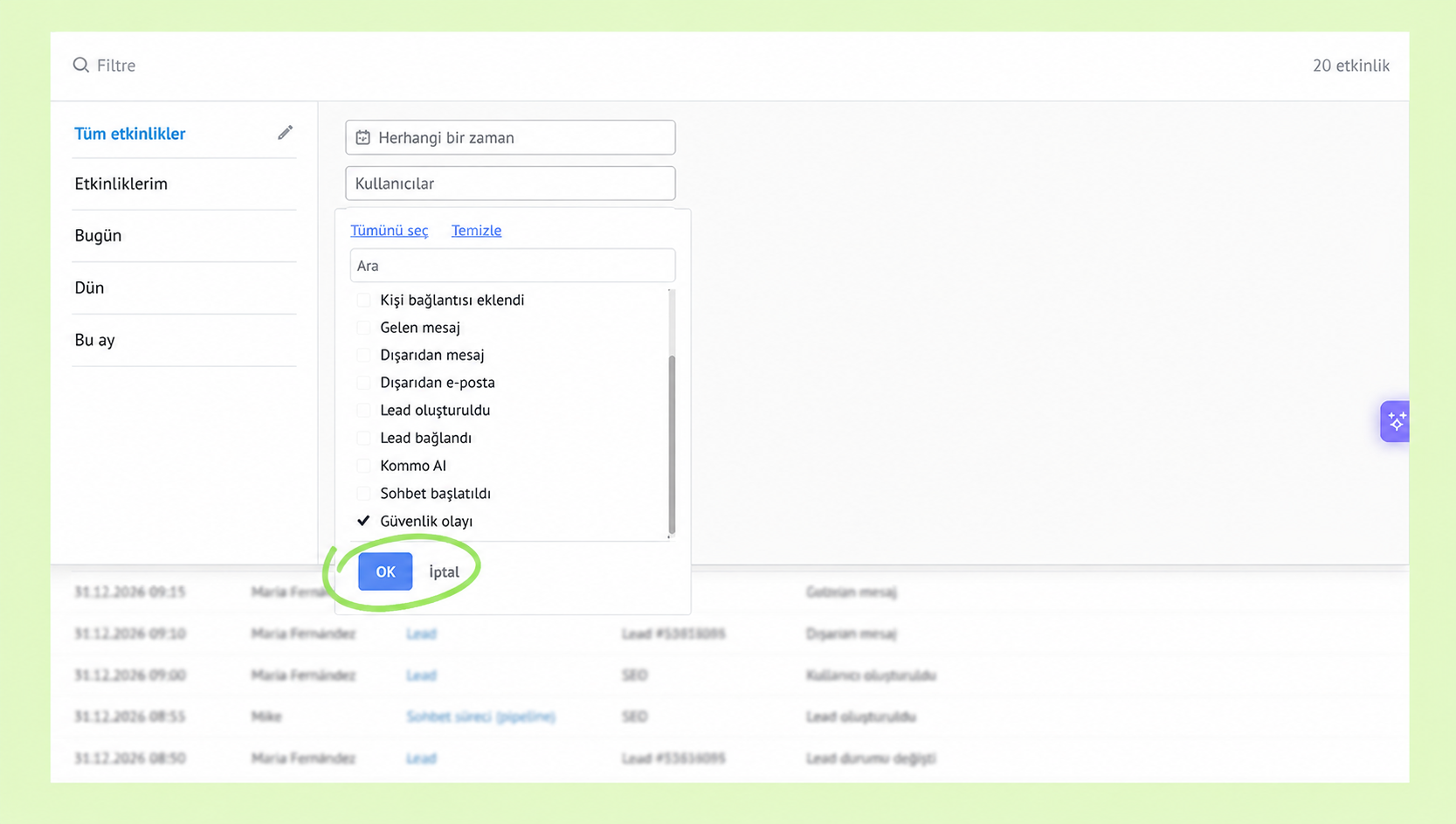Open the Herhangi bir zaman date selector
The height and width of the screenshot is (824, 1456).
[x=510, y=137]
